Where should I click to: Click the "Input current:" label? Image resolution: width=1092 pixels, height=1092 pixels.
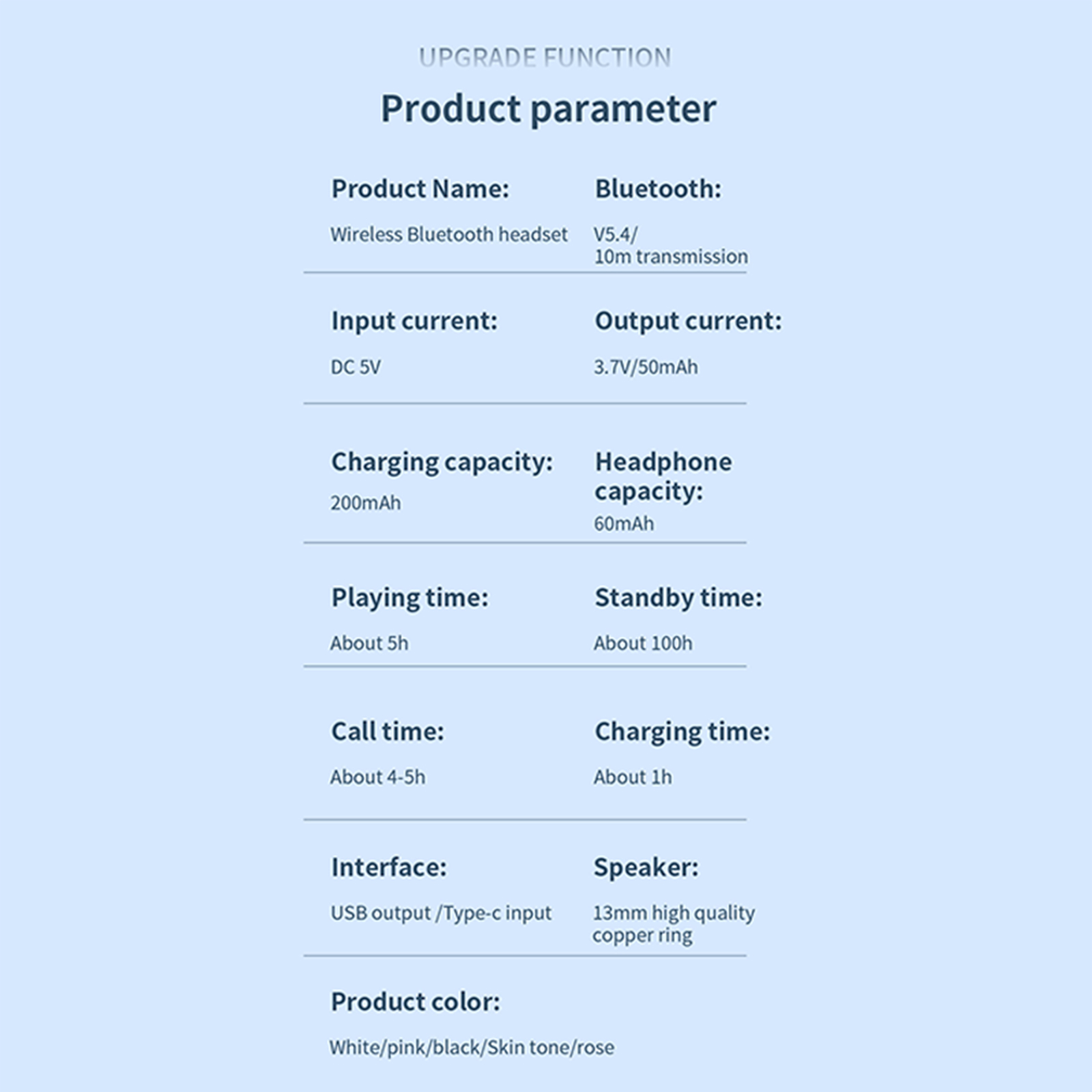(x=414, y=321)
